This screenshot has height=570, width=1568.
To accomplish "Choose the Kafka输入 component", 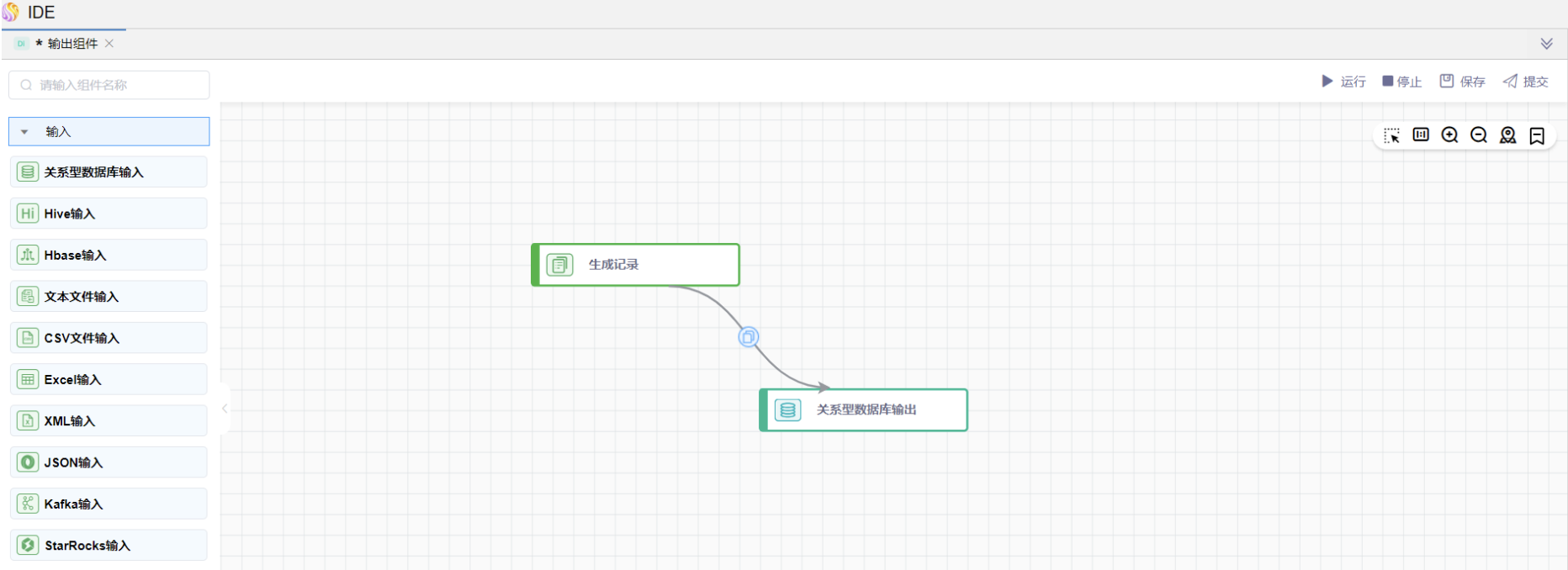I will click(x=109, y=504).
